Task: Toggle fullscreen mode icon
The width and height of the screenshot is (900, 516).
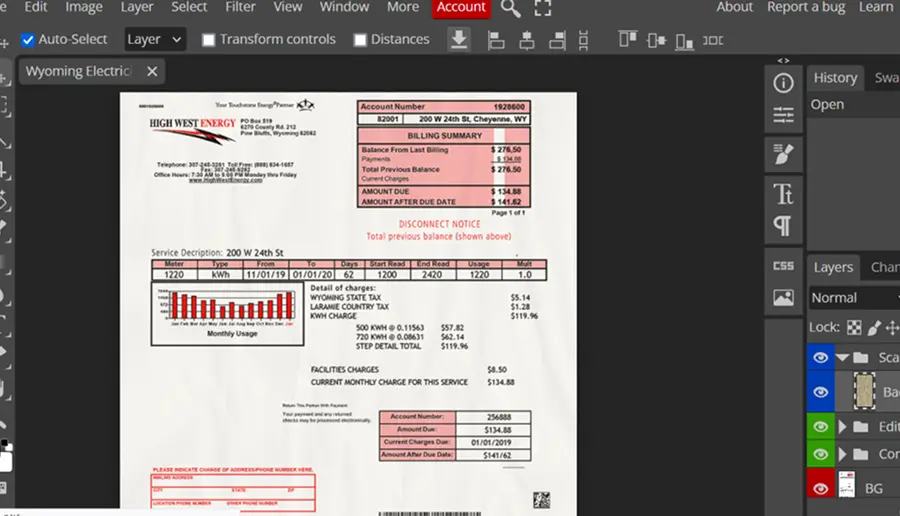Action: pyautogui.click(x=542, y=7)
